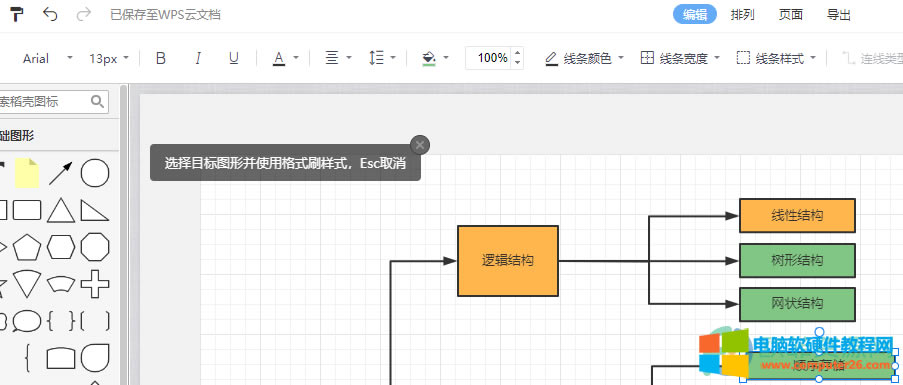Viewport: 903px width, 385px height.
Task: Select the teardrop shape
Action: [x=95, y=358]
